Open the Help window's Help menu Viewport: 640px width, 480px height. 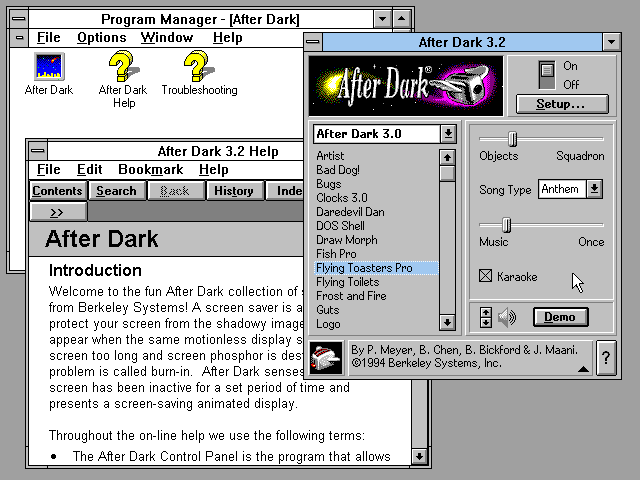point(213,169)
